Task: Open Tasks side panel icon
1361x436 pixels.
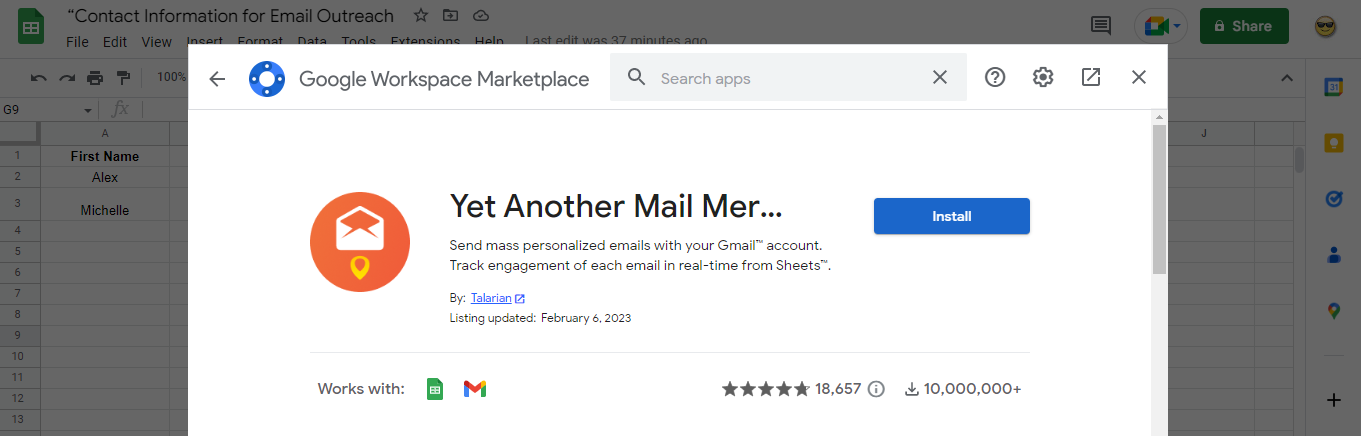Action: tap(1333, 199)
